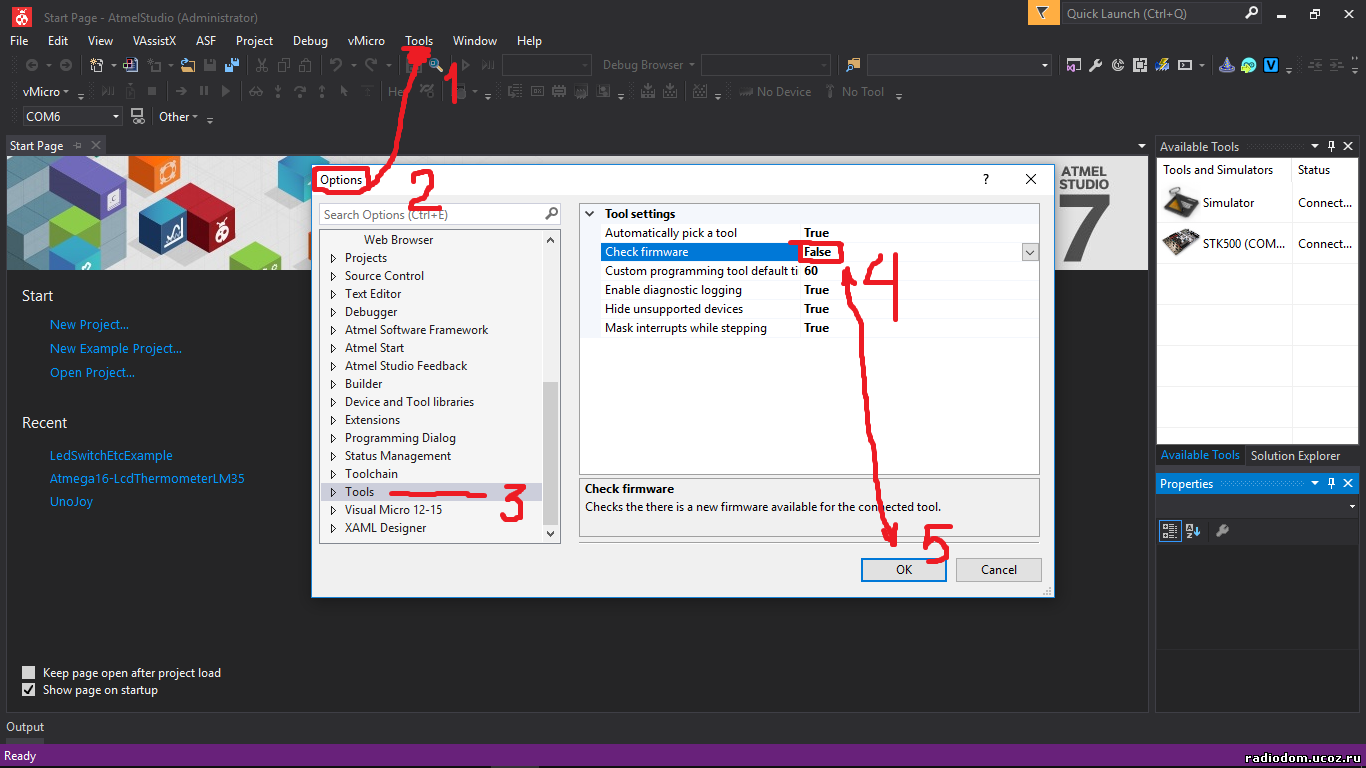This screenshot has height=768, width=1366.
Task: Uncheck Show page on startup
Action: [29, 690]
